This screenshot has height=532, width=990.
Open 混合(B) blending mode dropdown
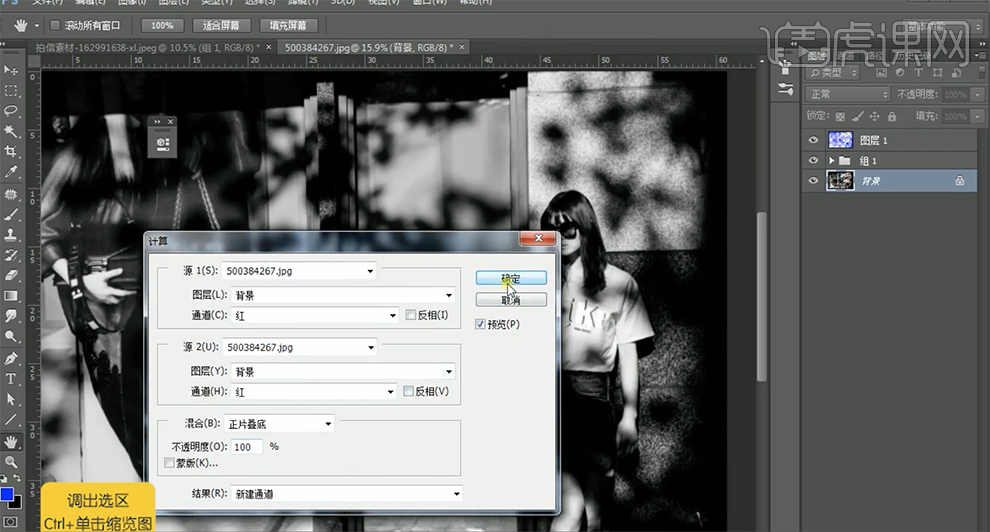click(279, 423)
